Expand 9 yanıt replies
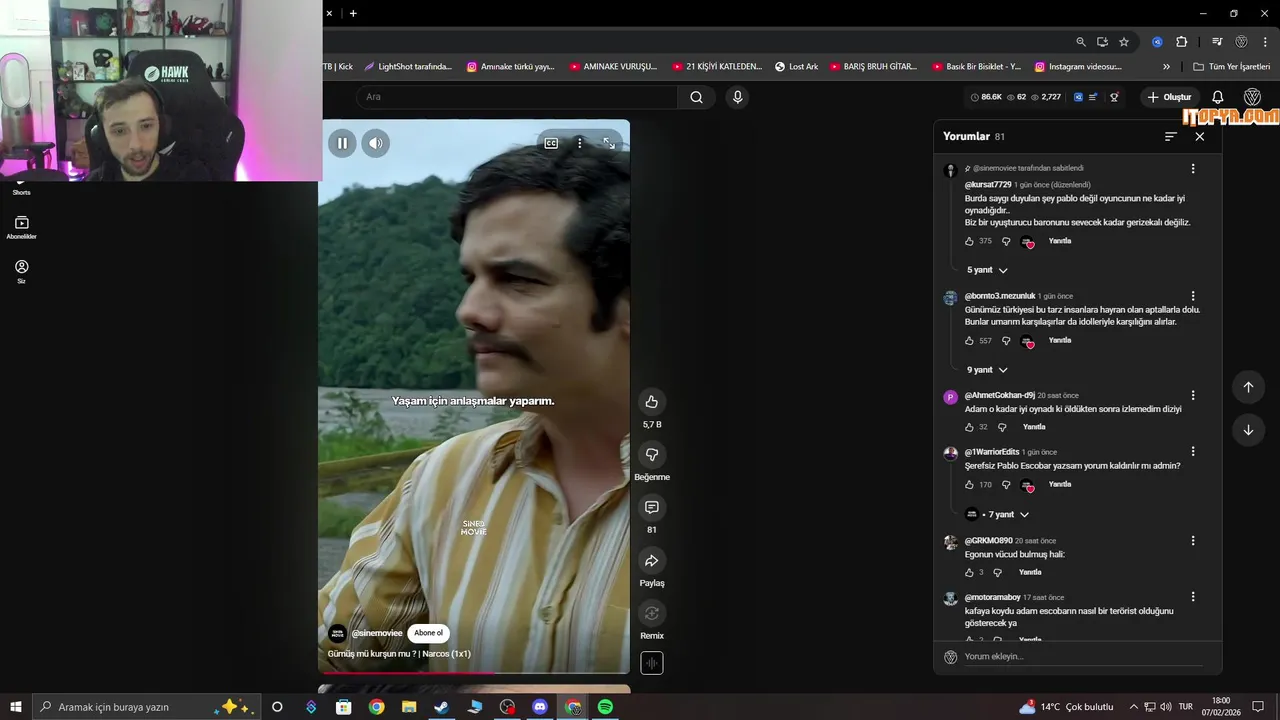 click(x=987, y=370)
